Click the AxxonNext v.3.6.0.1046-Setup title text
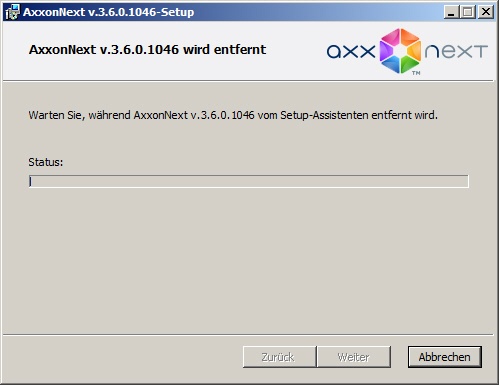Image resolution: width=499 pixels, height=385 pixels. click(x=108, y=12)
